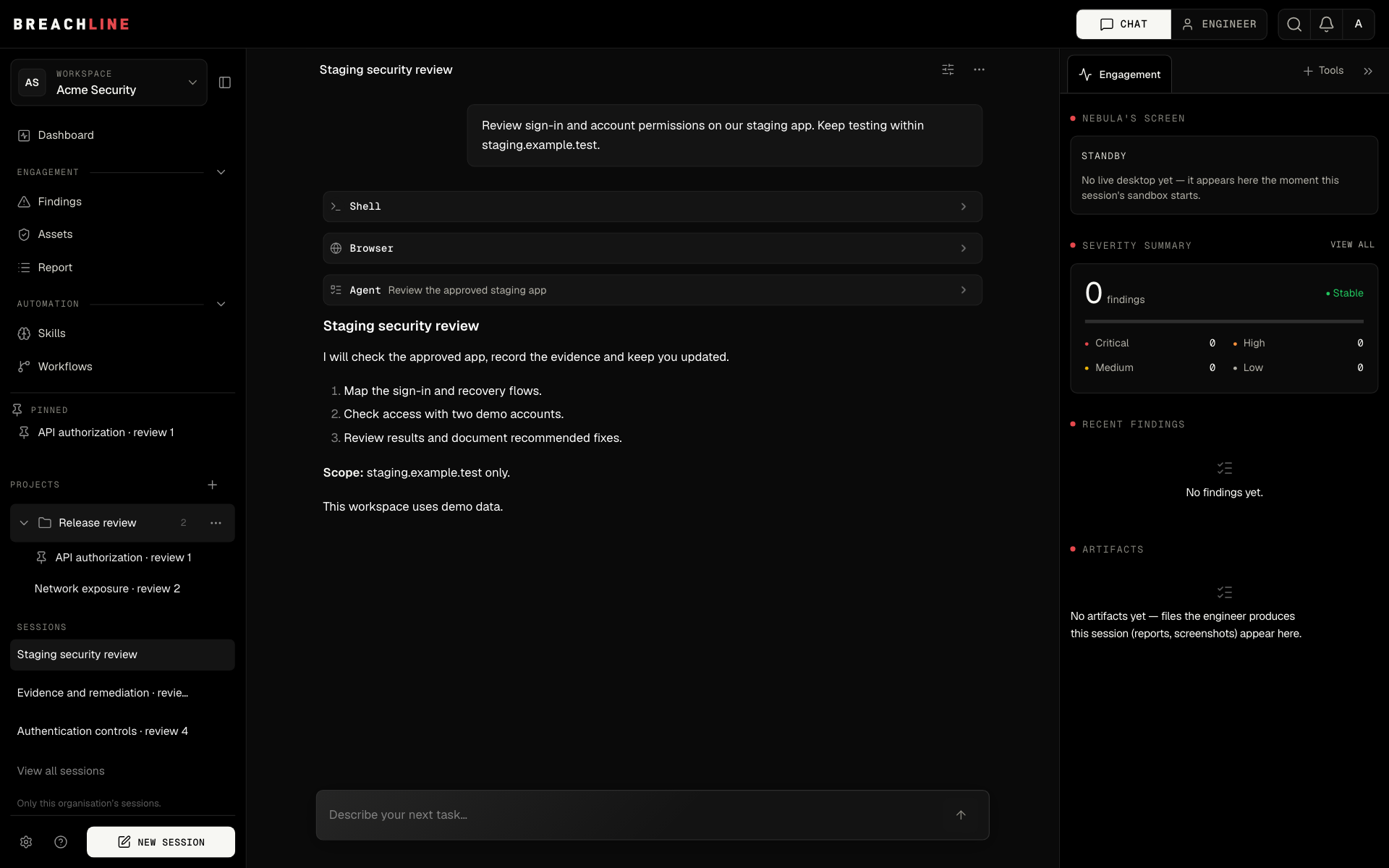
Task: Click the High severity count row
Action: click(x=1298, y=343)
